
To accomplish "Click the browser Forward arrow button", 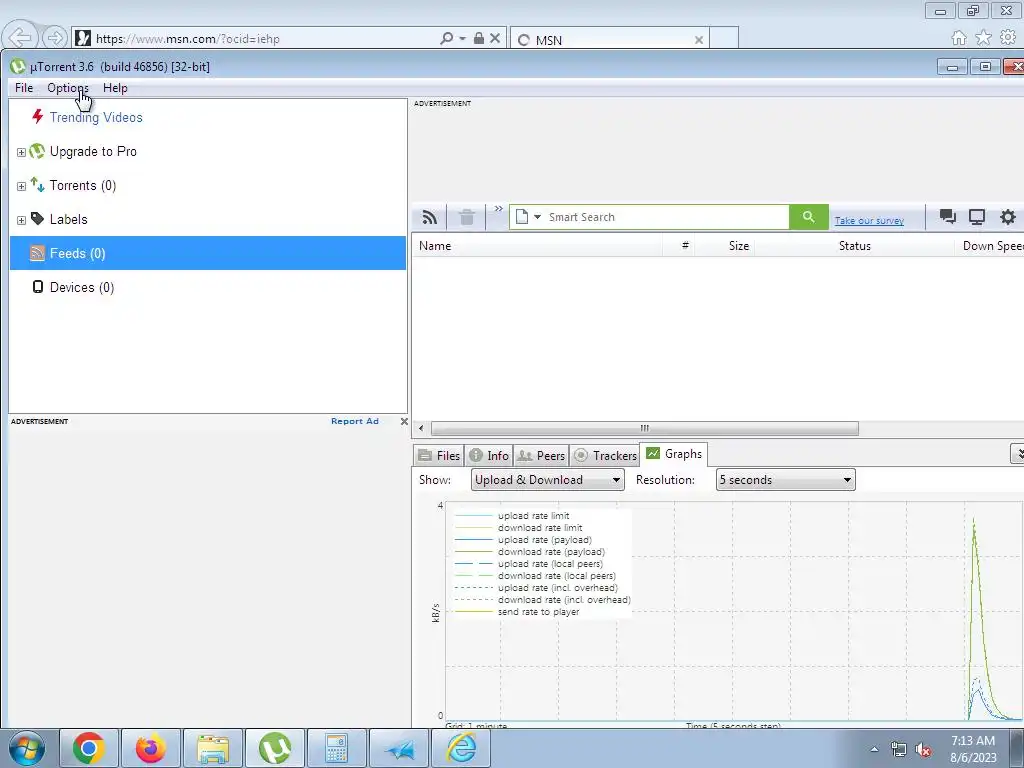I will pos(55,38).
